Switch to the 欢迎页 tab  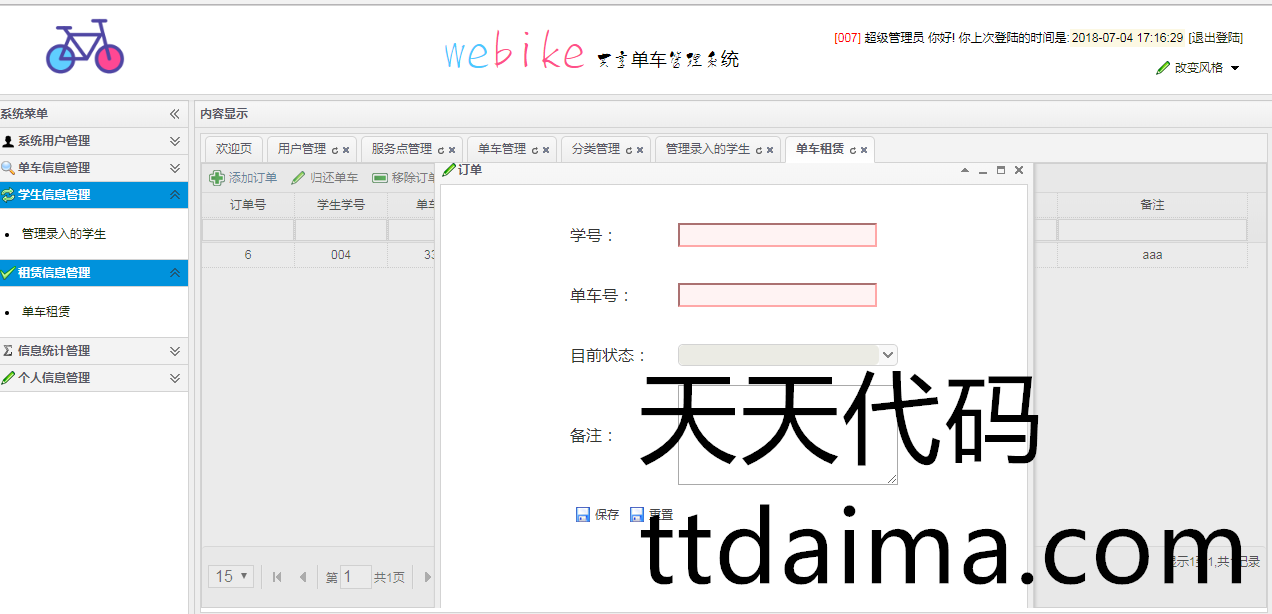click(x=234, y=149)
